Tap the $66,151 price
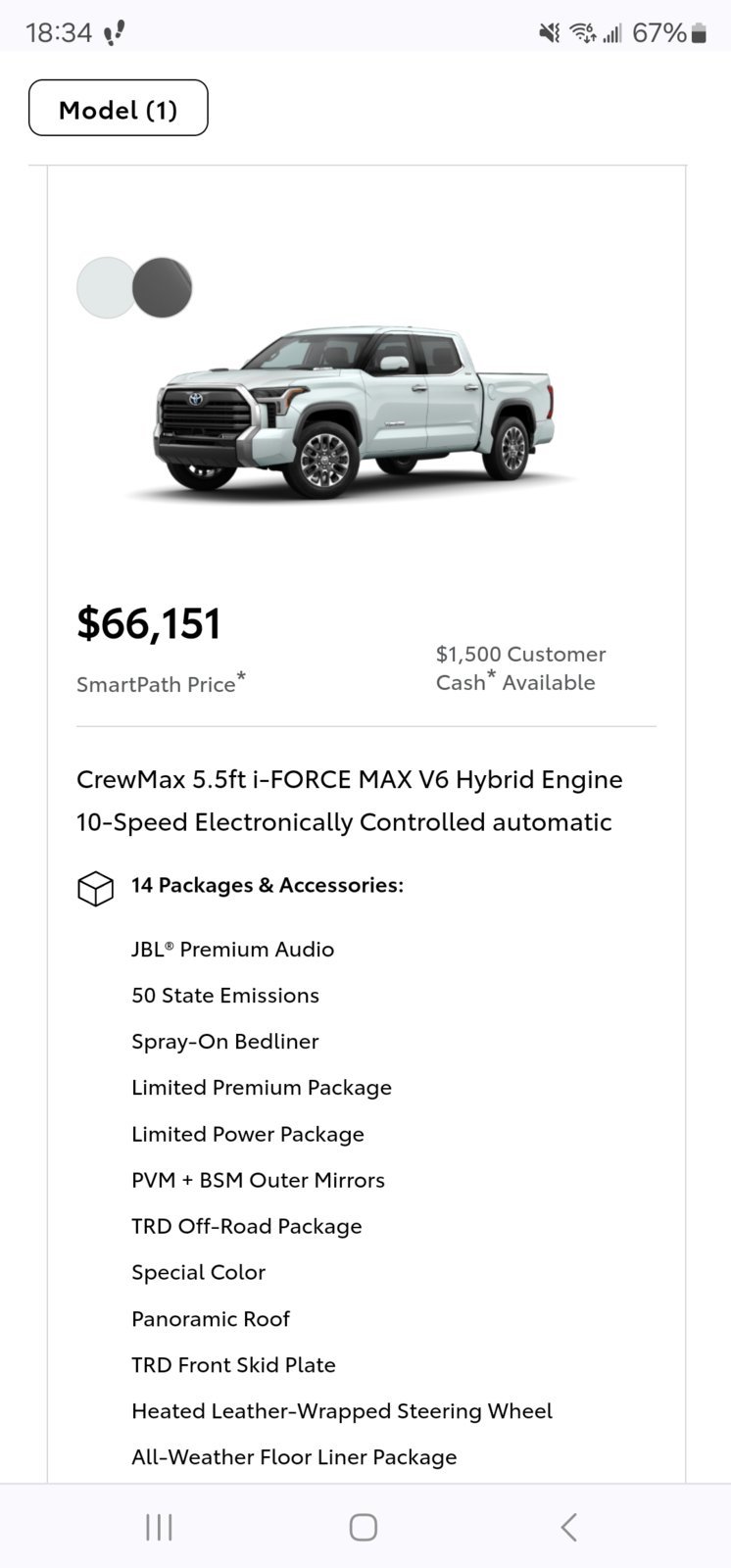 [149, 623]
